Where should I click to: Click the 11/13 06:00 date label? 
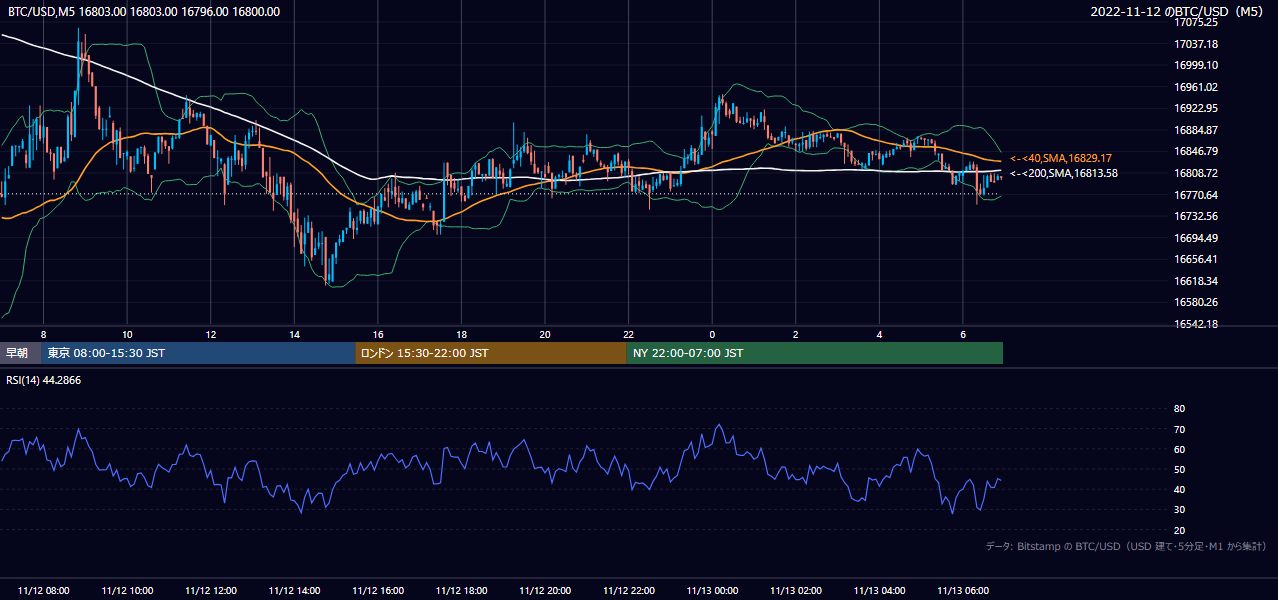coord(963,591)
